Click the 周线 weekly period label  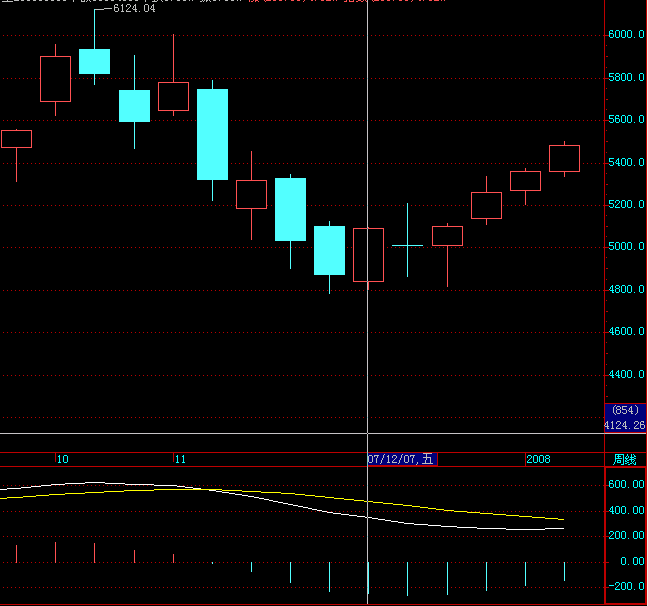(x=624, y=460)
